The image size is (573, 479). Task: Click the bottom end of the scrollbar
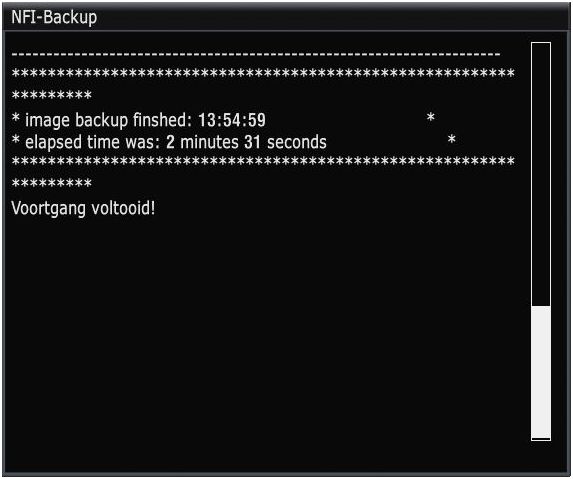[x=541, y=439]
